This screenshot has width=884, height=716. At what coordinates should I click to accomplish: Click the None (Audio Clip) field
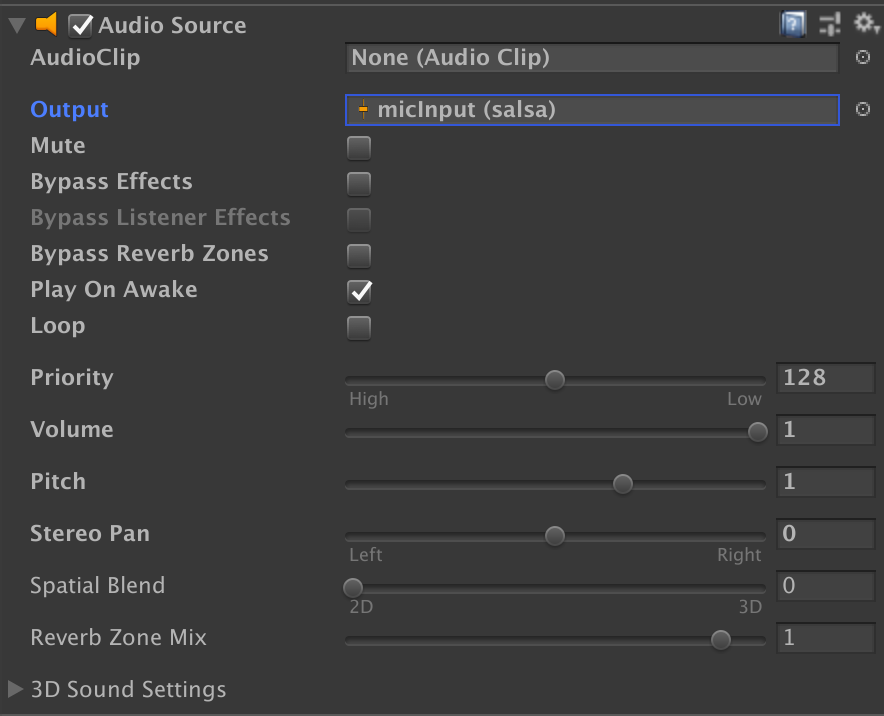pos(592,58)
